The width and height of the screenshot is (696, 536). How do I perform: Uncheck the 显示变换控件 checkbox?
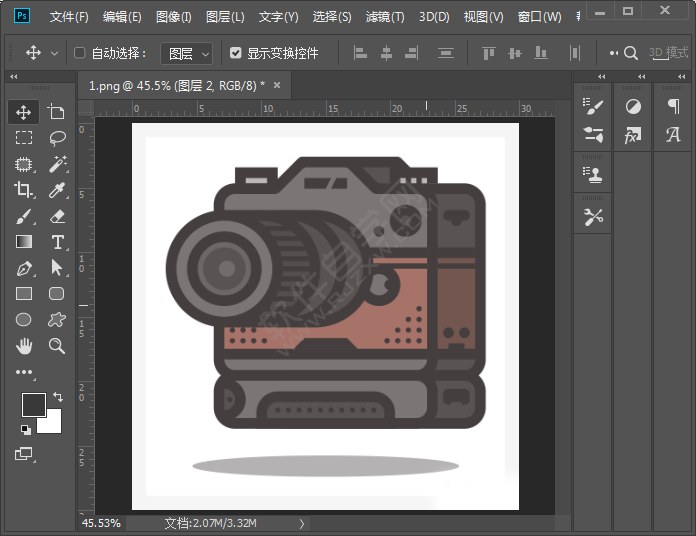click(x=236, y=53)
